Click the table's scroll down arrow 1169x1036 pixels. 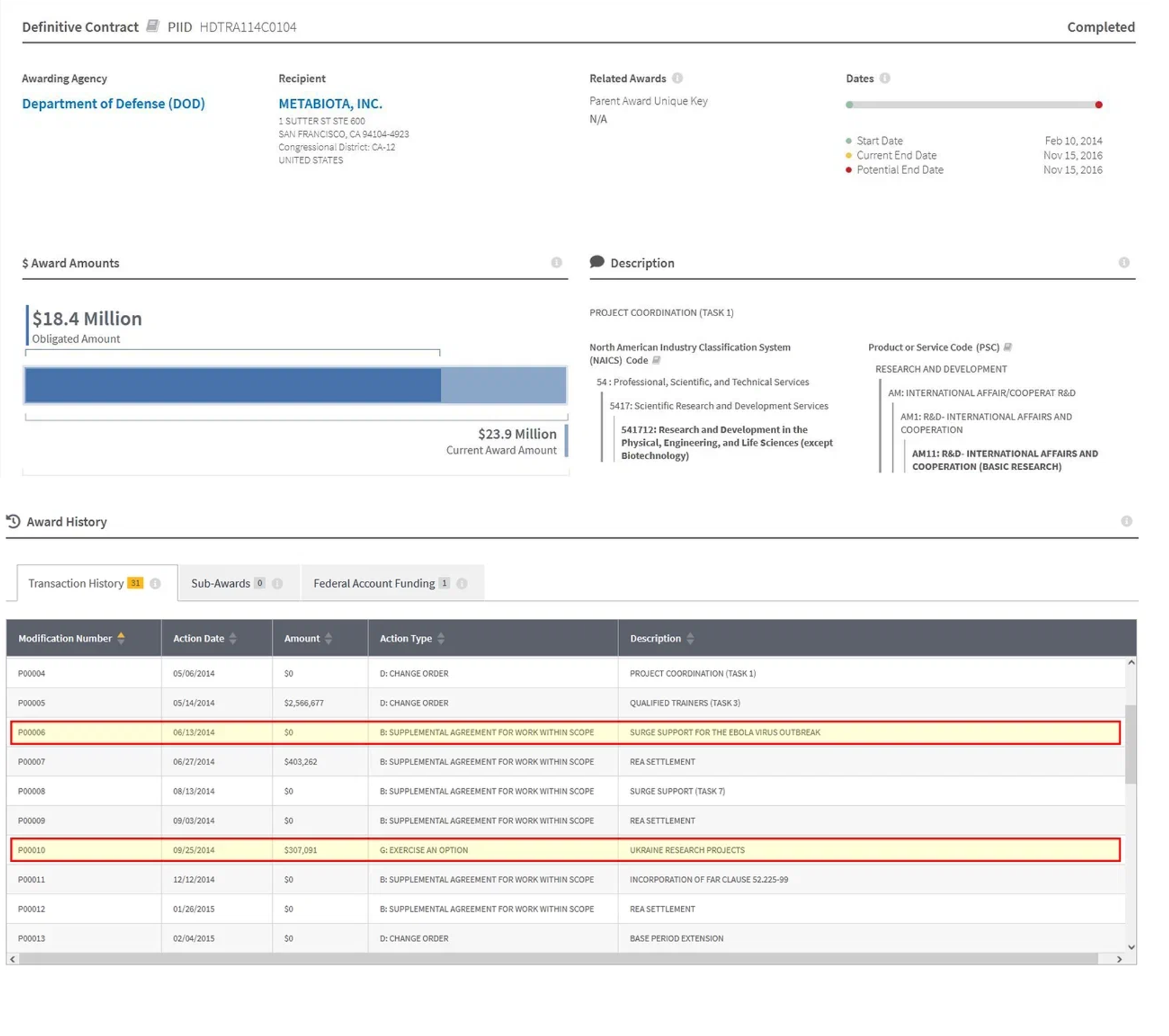click(1131, 947)
